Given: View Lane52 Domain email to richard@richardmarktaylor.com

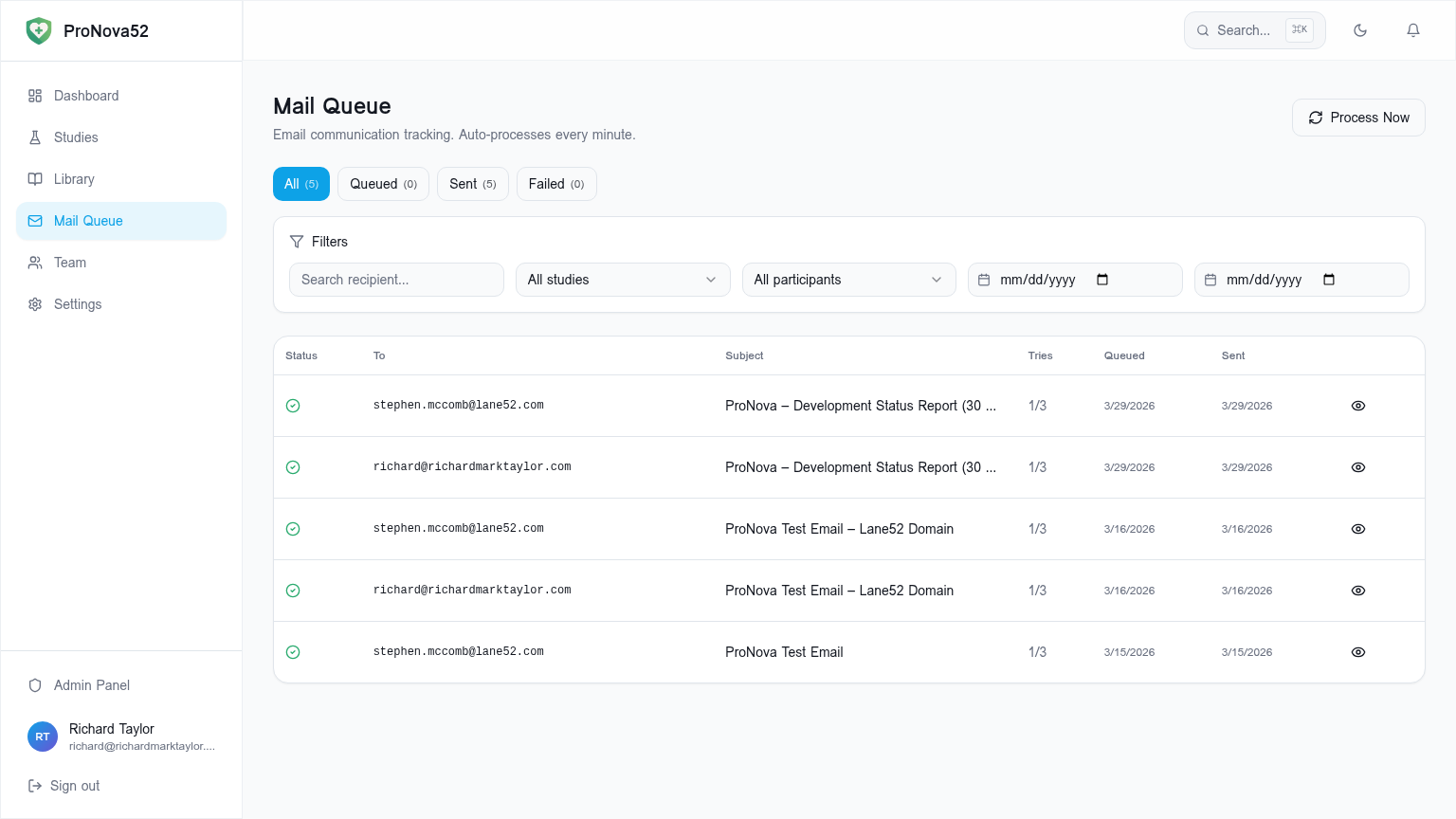Looking at the screenshot, I should [1358, 591].
